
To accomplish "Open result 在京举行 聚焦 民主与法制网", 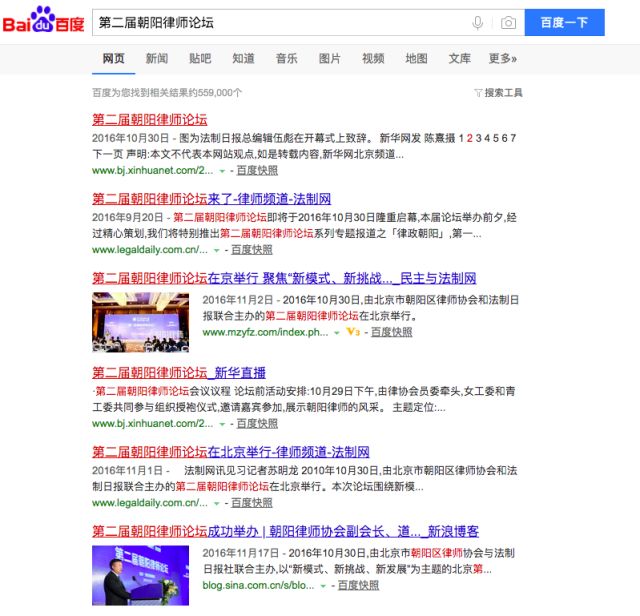I will pos(284,278).
